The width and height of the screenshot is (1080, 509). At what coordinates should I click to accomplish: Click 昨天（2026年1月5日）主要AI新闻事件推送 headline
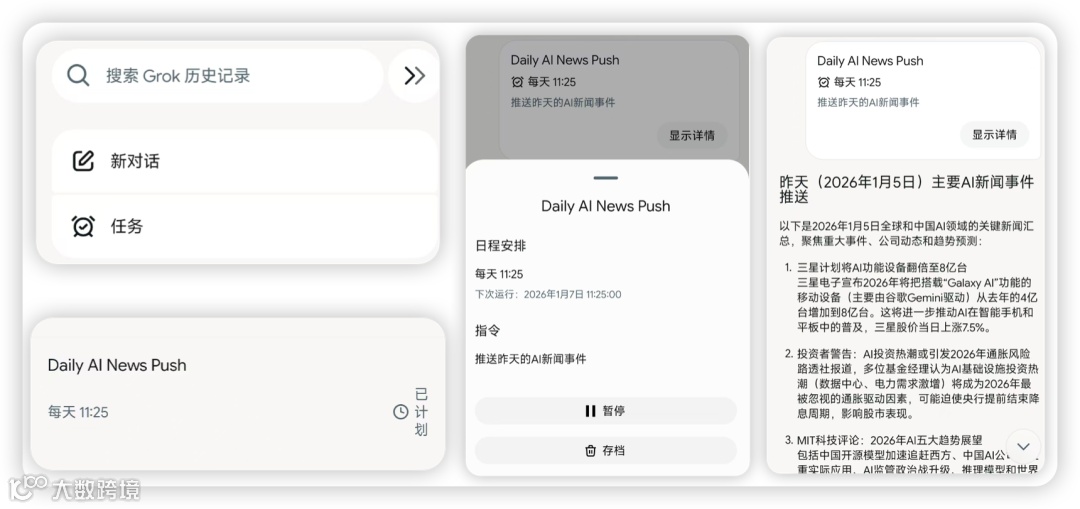coord(906,189)
